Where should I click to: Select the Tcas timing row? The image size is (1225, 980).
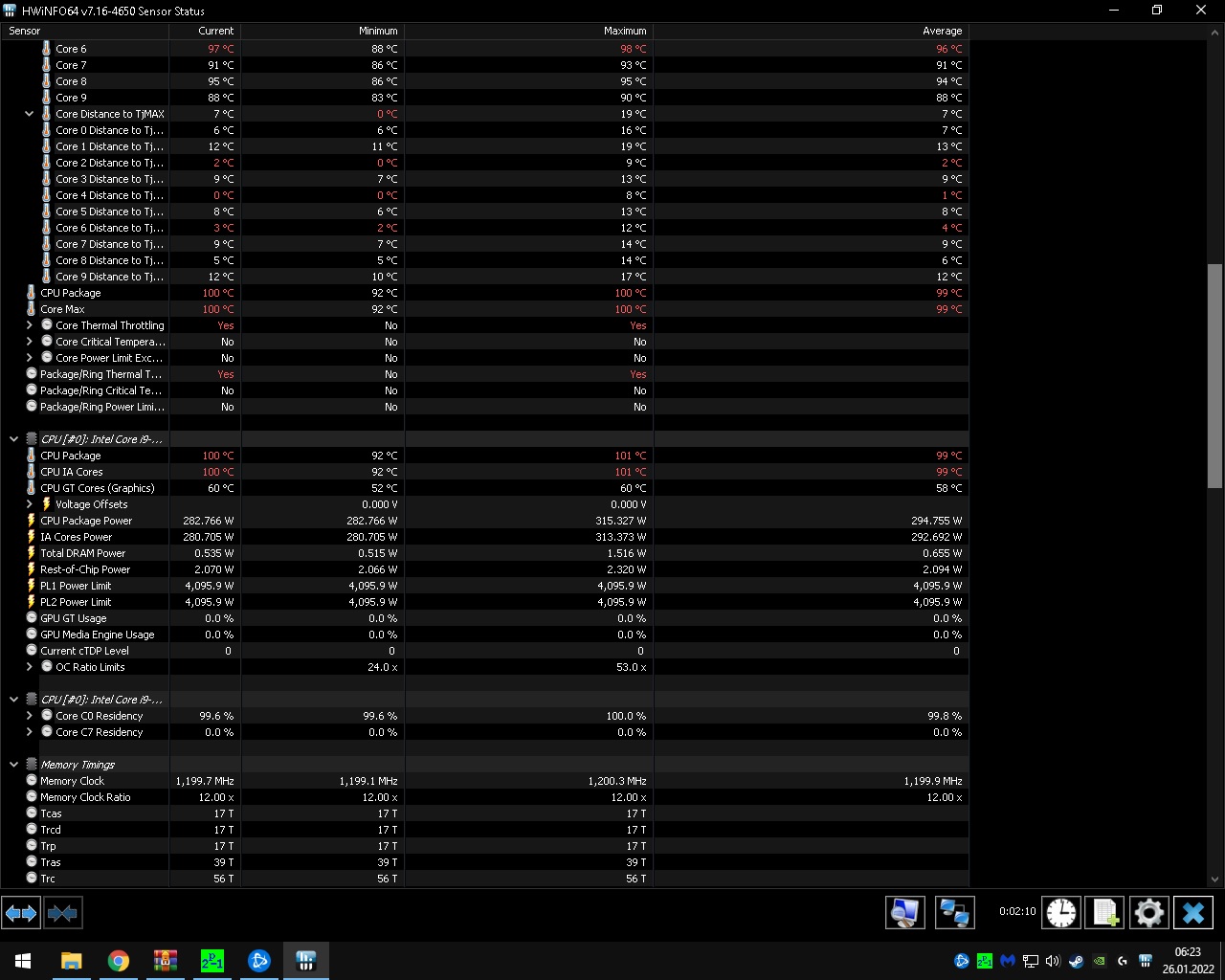coord(484,813)
